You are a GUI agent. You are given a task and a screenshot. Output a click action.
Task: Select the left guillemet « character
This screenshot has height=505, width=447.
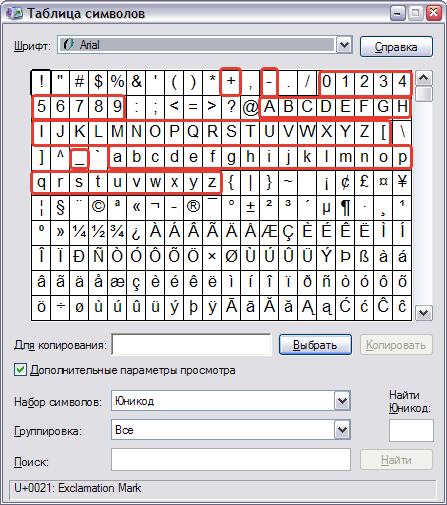coord(136,207)
